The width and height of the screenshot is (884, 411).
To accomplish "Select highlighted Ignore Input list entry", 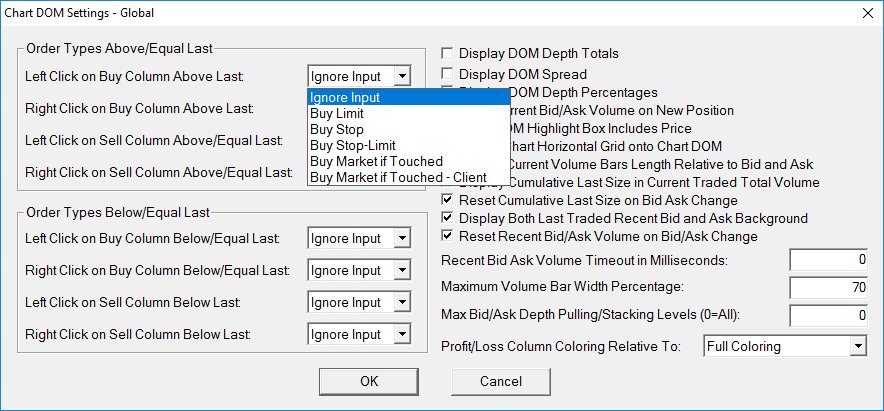I will [344, 97].
